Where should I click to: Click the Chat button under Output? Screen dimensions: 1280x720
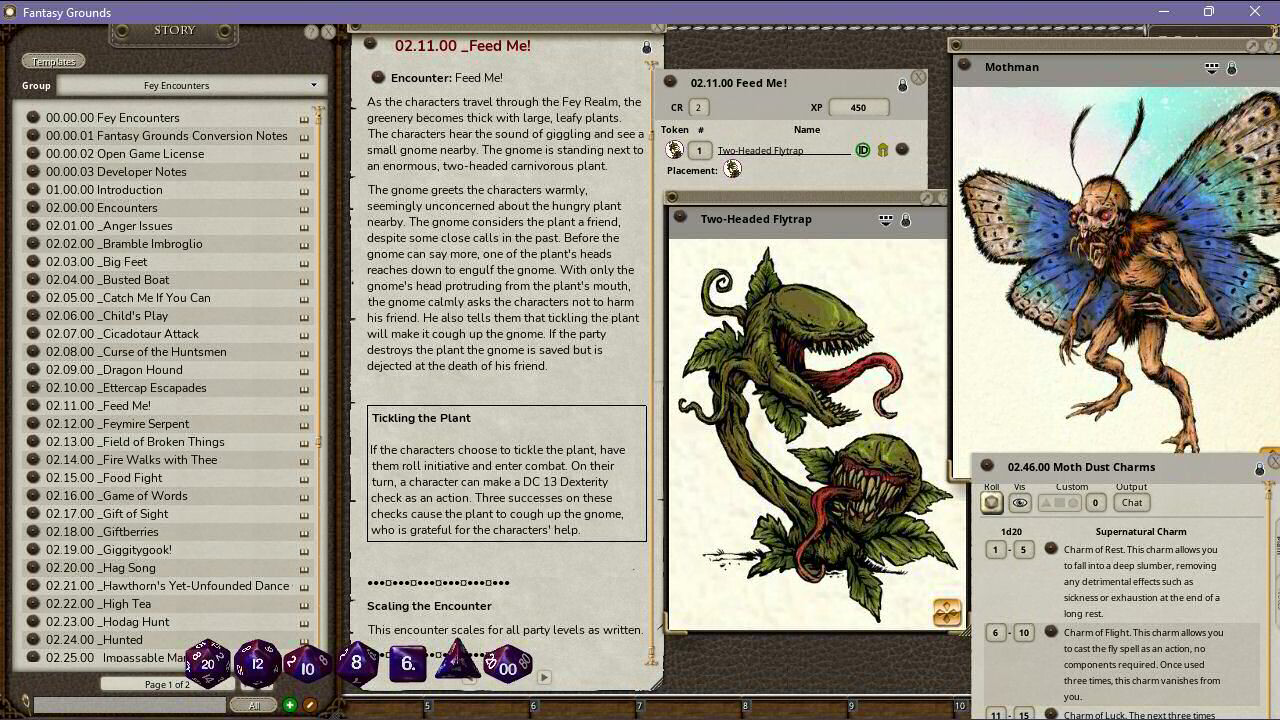pos(1131,503)
